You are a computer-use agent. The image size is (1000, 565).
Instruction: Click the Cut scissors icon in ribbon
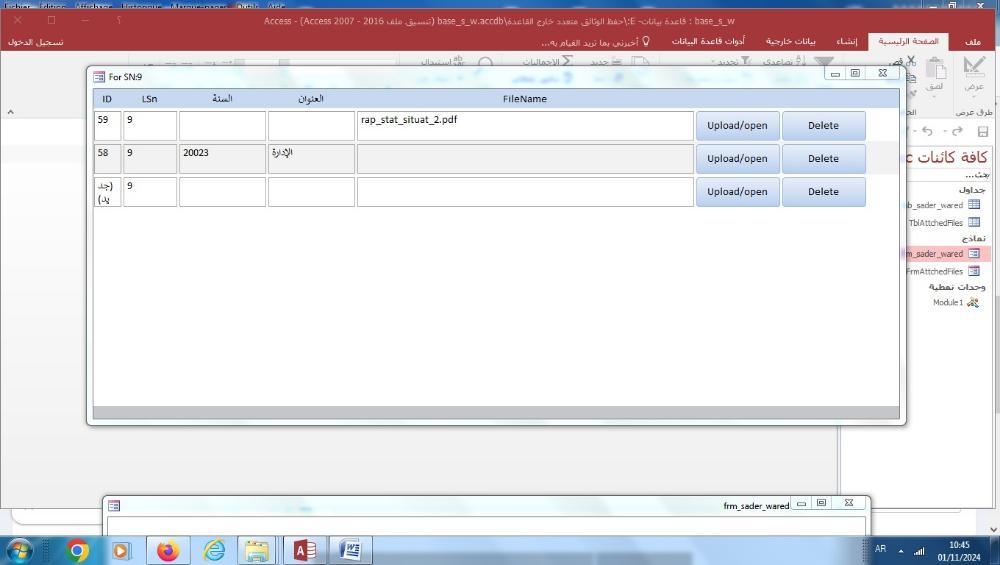[x=911, y=61]
